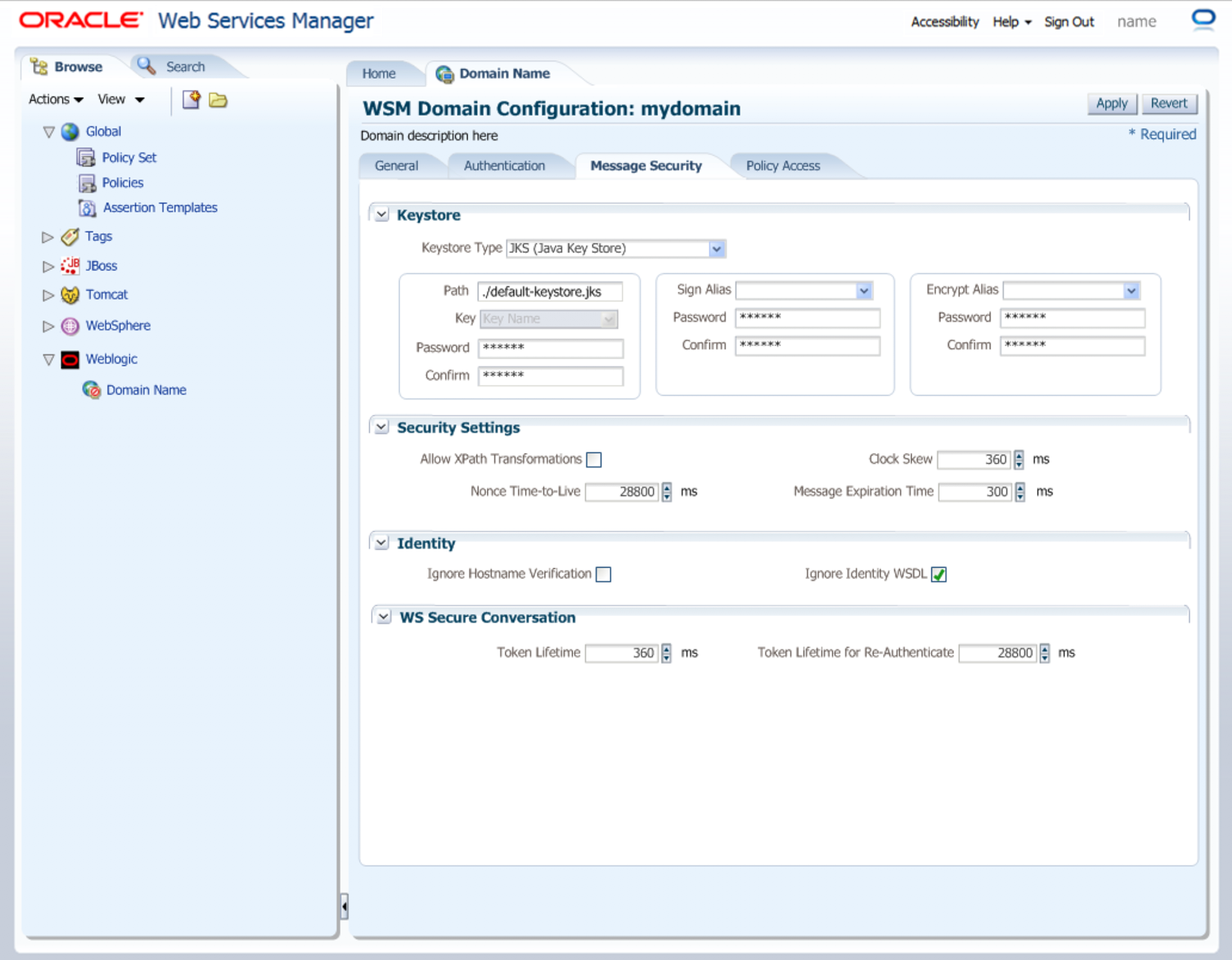The height and width of the screenshot is (960, 1232).
Task: Check Ignore Hostname Verification
Action: pos(603,574)
